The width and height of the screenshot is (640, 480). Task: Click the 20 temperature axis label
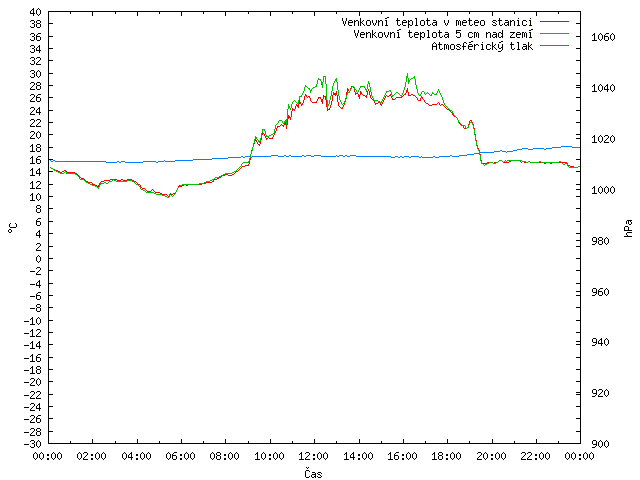(36, 135)
